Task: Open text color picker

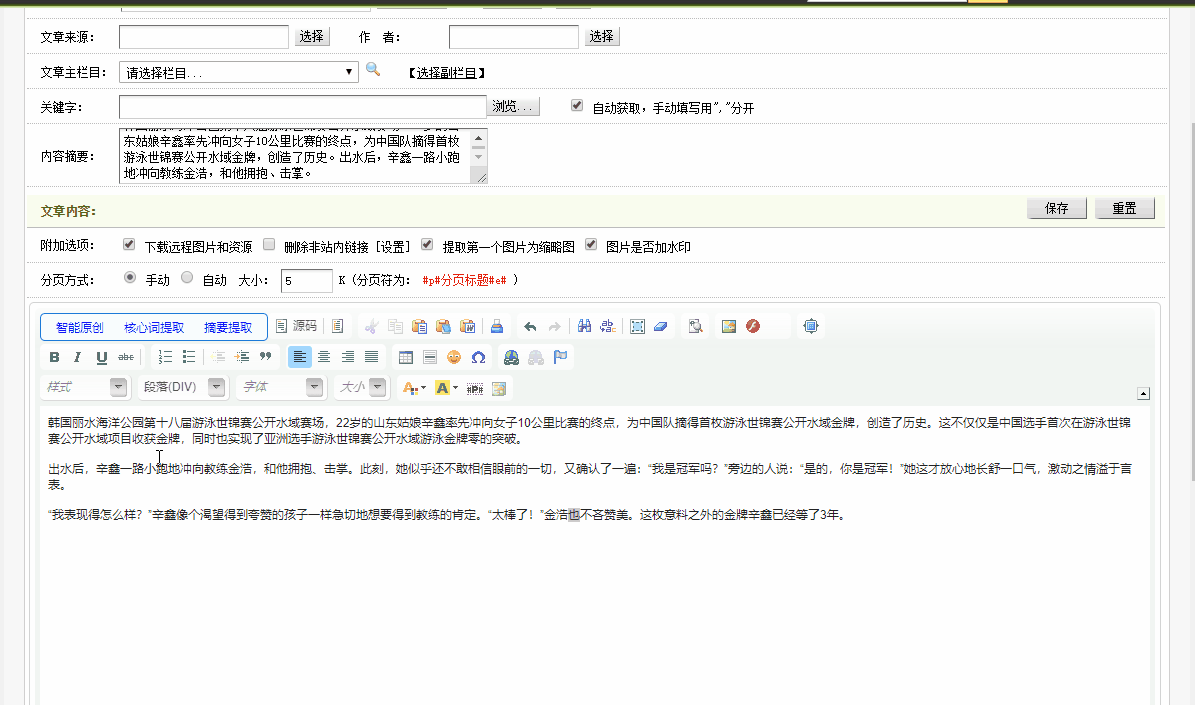Action: point(414,388)
